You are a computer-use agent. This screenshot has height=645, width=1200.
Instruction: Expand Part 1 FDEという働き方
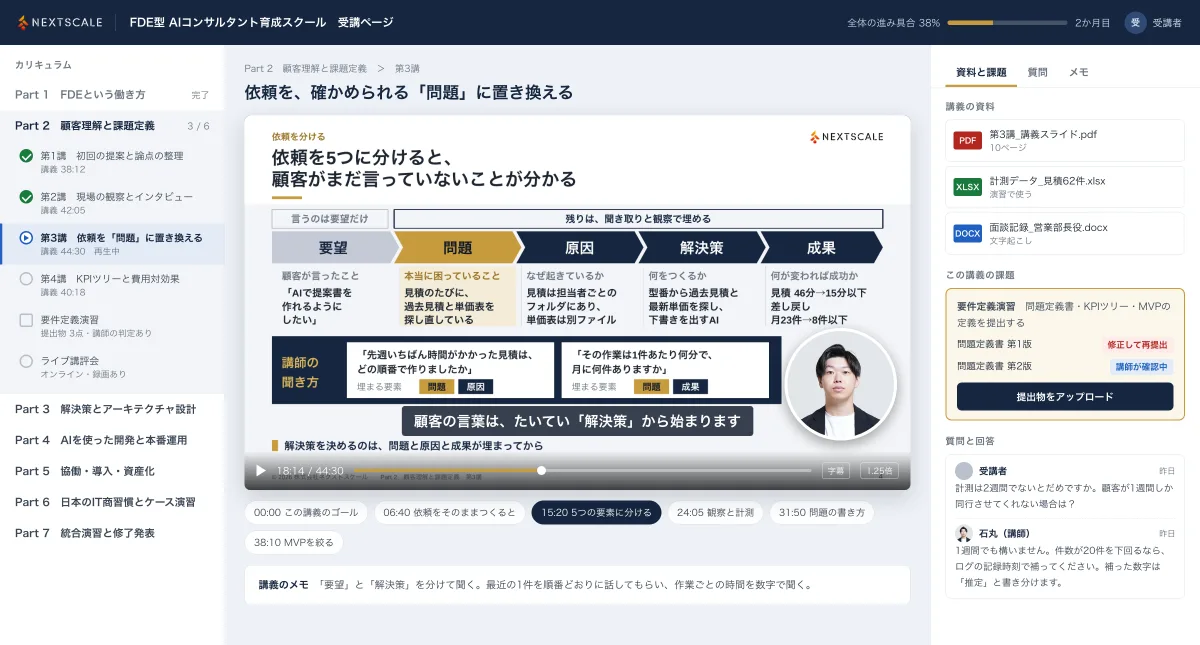pos(112,95)
